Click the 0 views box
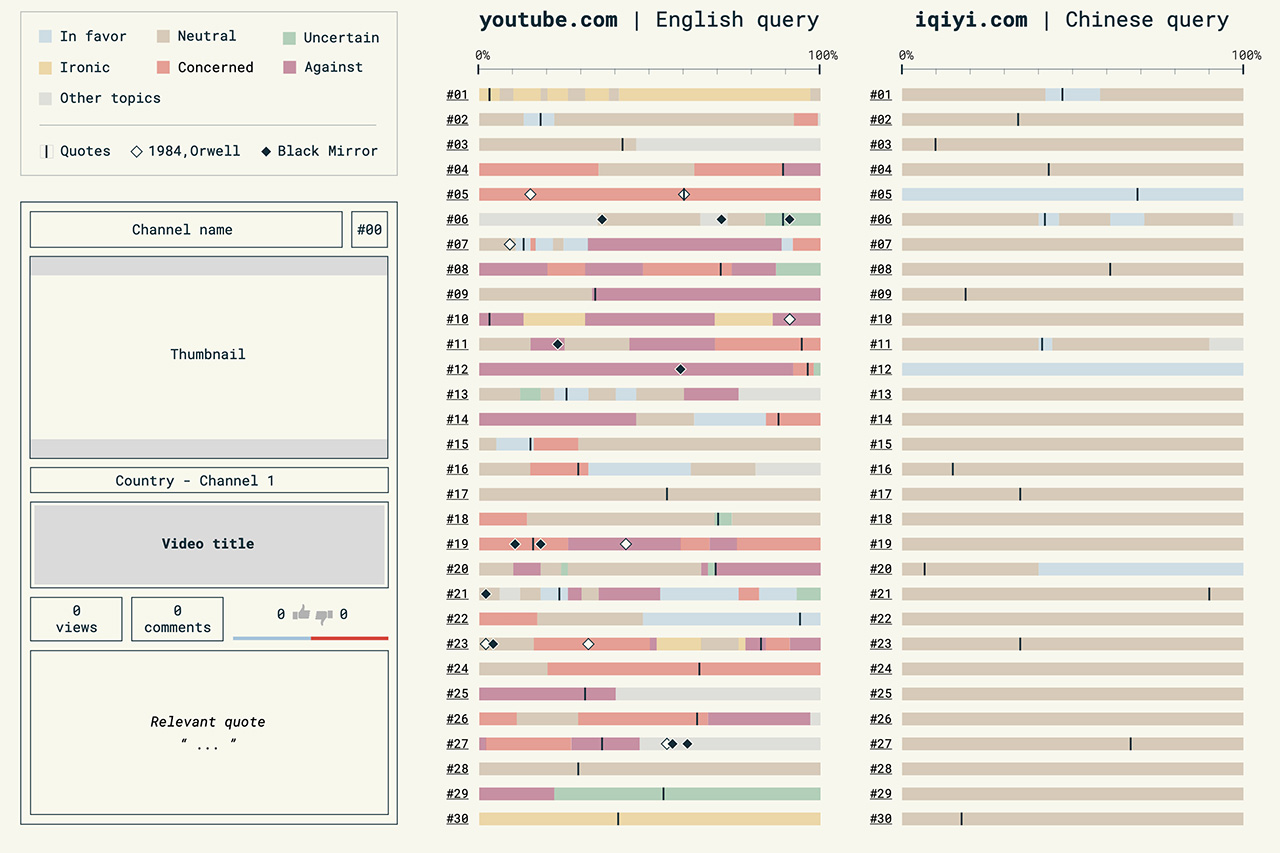The width and height of the screenshot is (1280, 853). (x=76, y=619)
